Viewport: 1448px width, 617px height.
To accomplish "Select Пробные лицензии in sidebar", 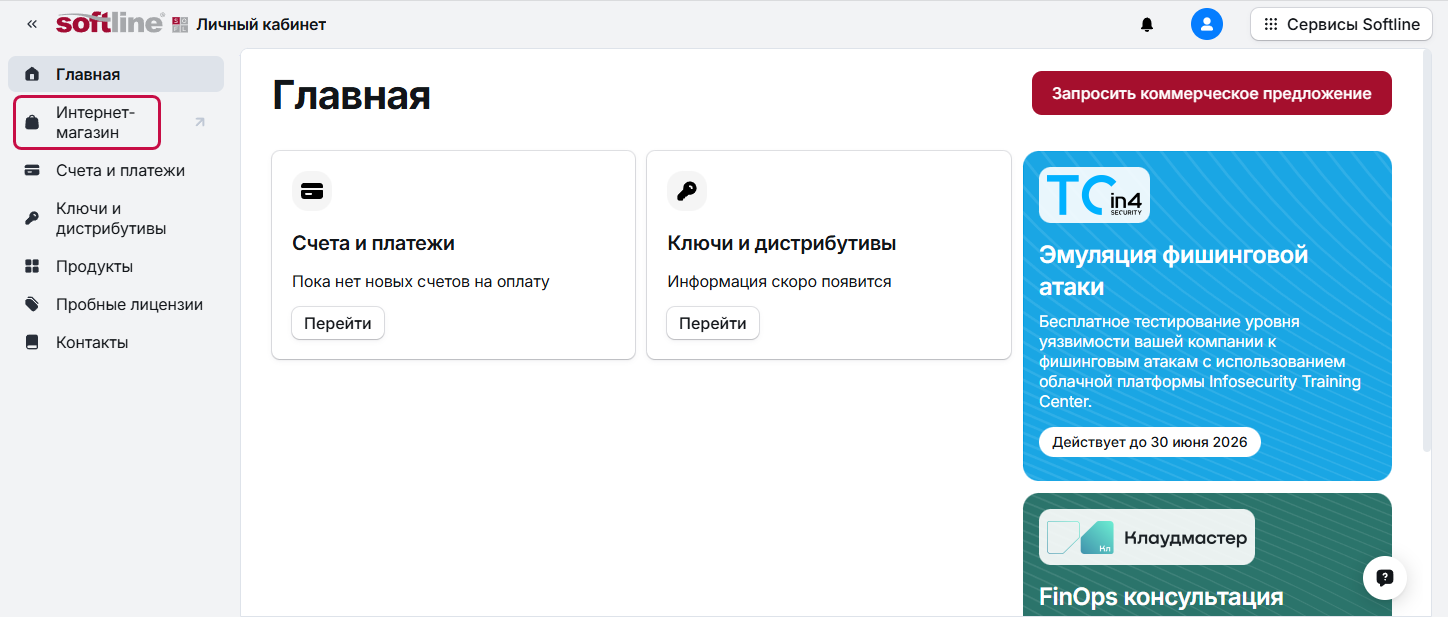I will [129, 305].
